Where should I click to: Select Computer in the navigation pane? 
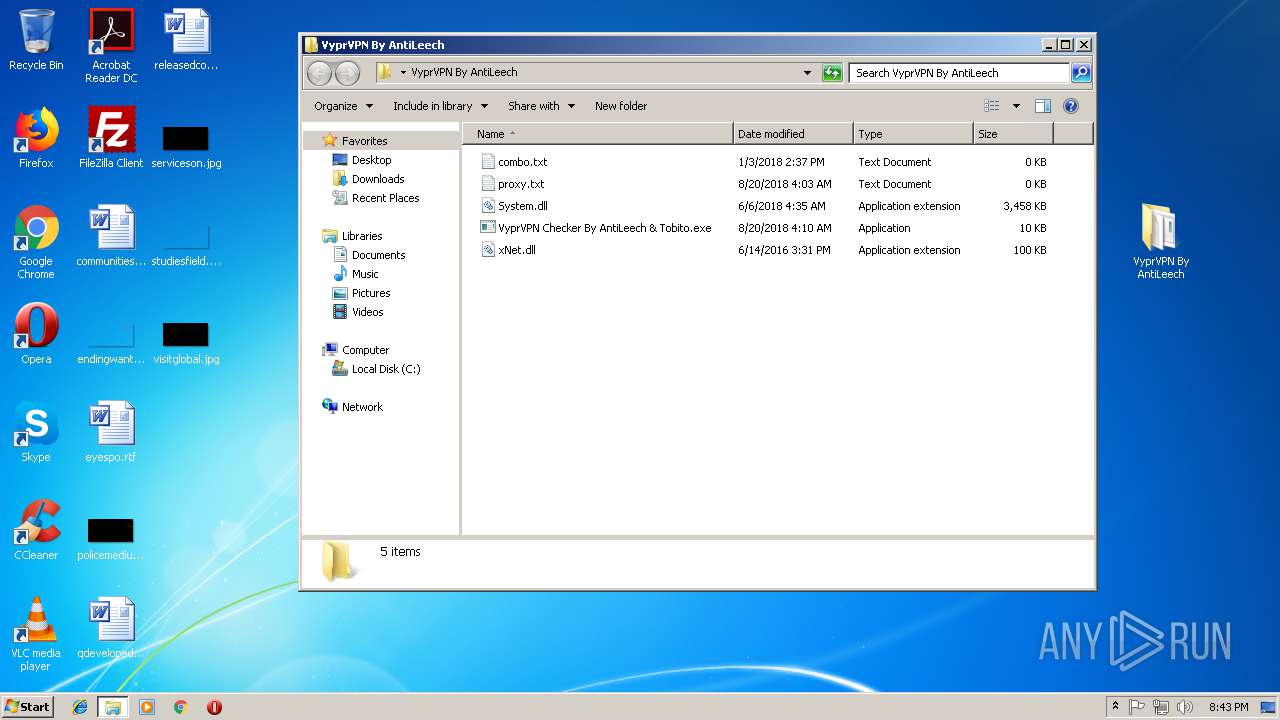pos(365,350)
